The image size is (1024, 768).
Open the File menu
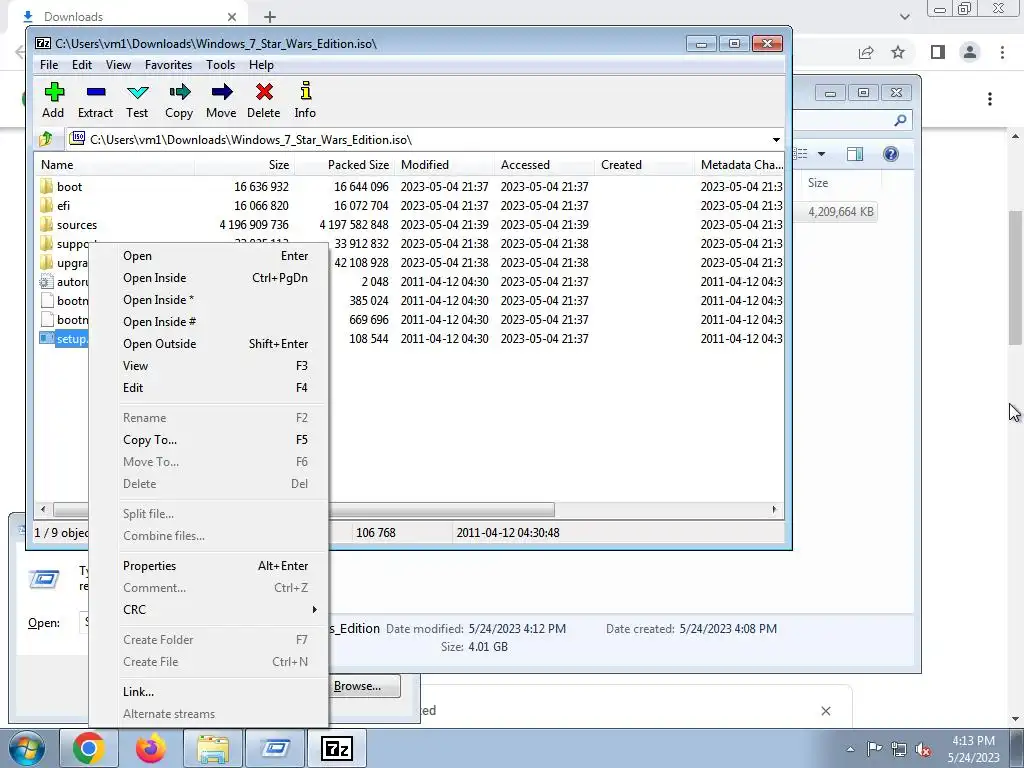[x=49, y=65]
